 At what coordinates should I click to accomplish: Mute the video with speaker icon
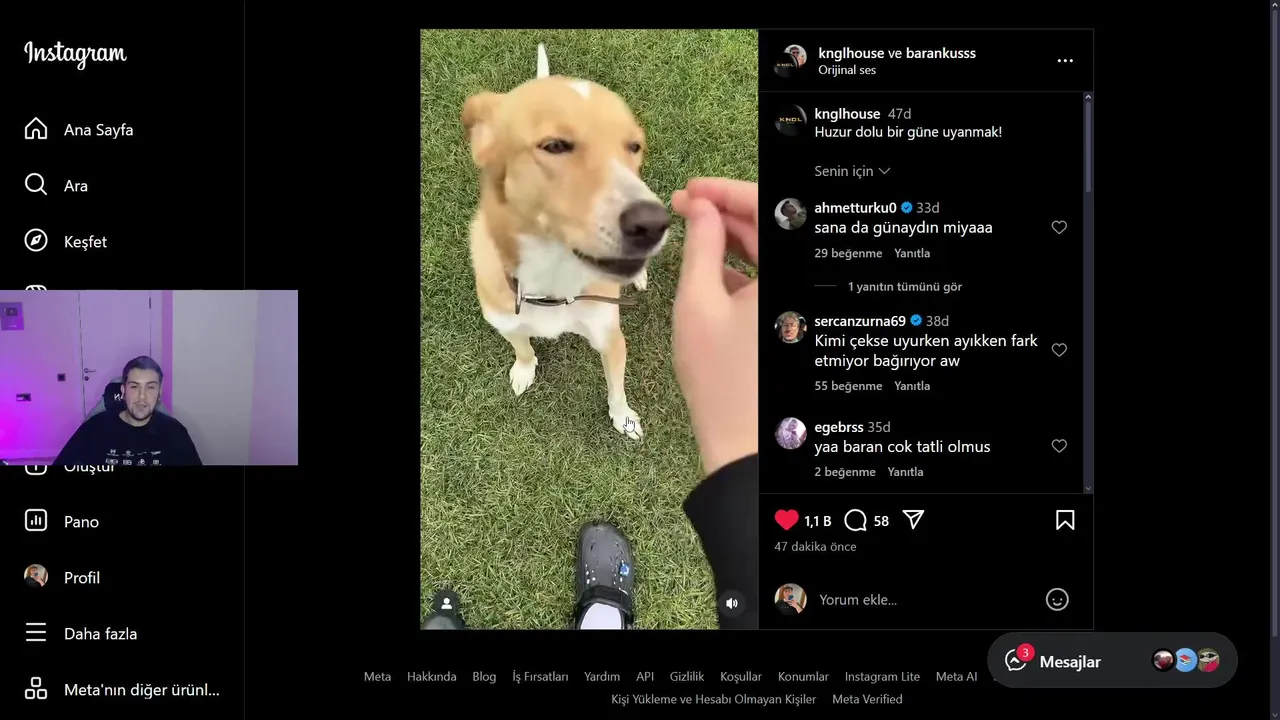click(732, 603)
